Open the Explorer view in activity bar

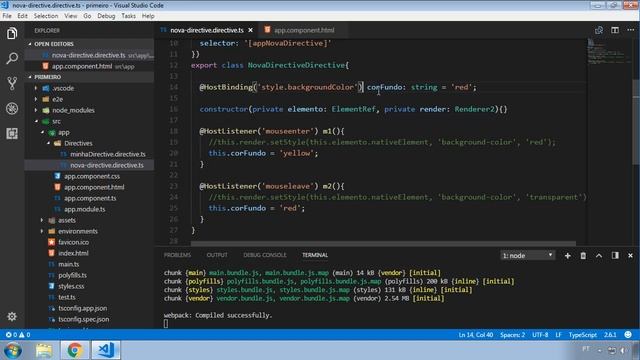pos(12,33)
